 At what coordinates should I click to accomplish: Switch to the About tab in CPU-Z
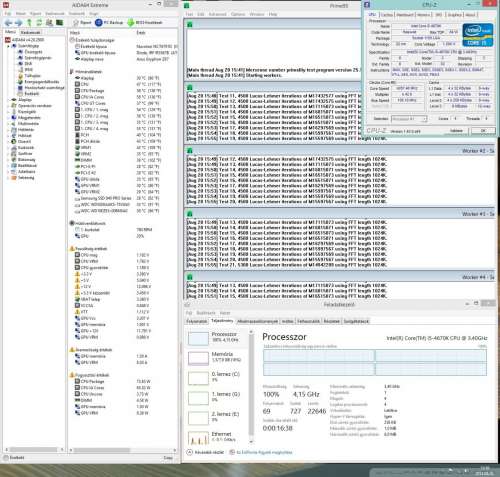pos(470,15)
